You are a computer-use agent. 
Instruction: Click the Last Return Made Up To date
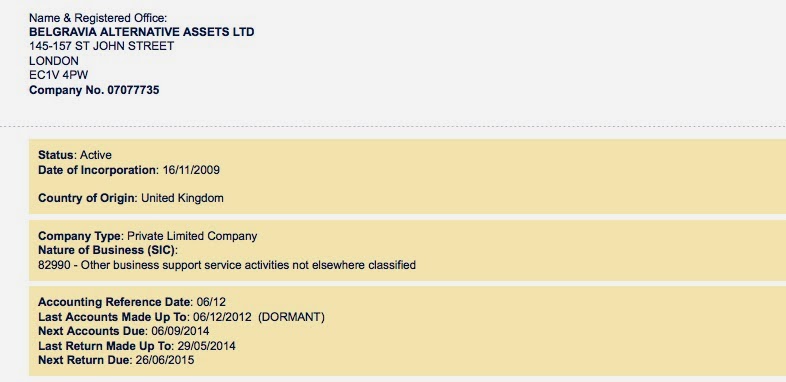pyautogui.click(x=207, y=346)
